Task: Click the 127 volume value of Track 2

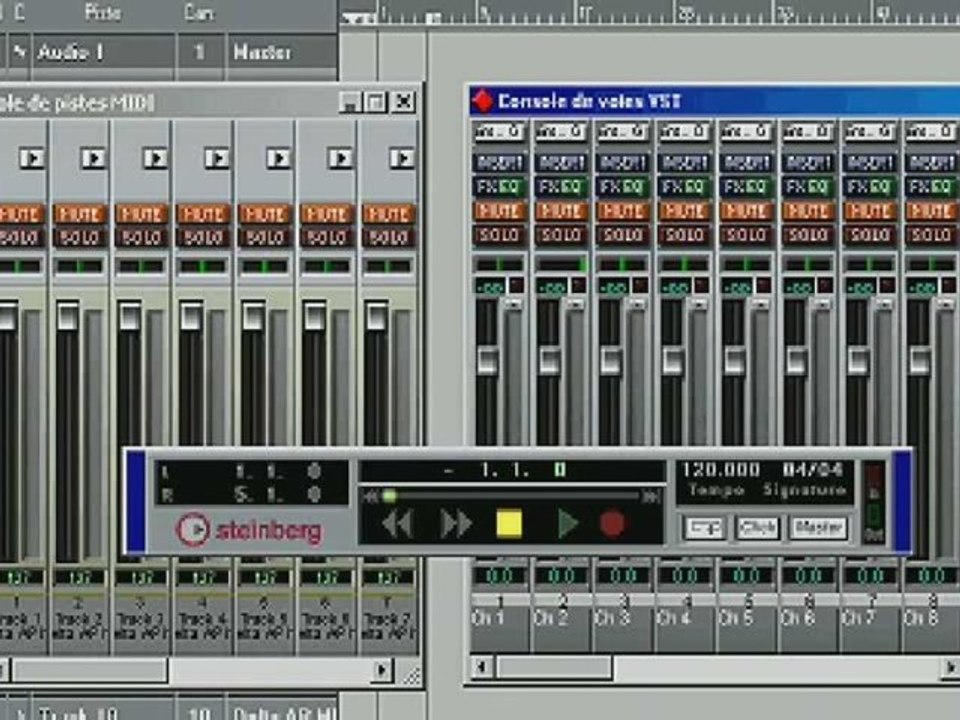Action: pos(80,577)
